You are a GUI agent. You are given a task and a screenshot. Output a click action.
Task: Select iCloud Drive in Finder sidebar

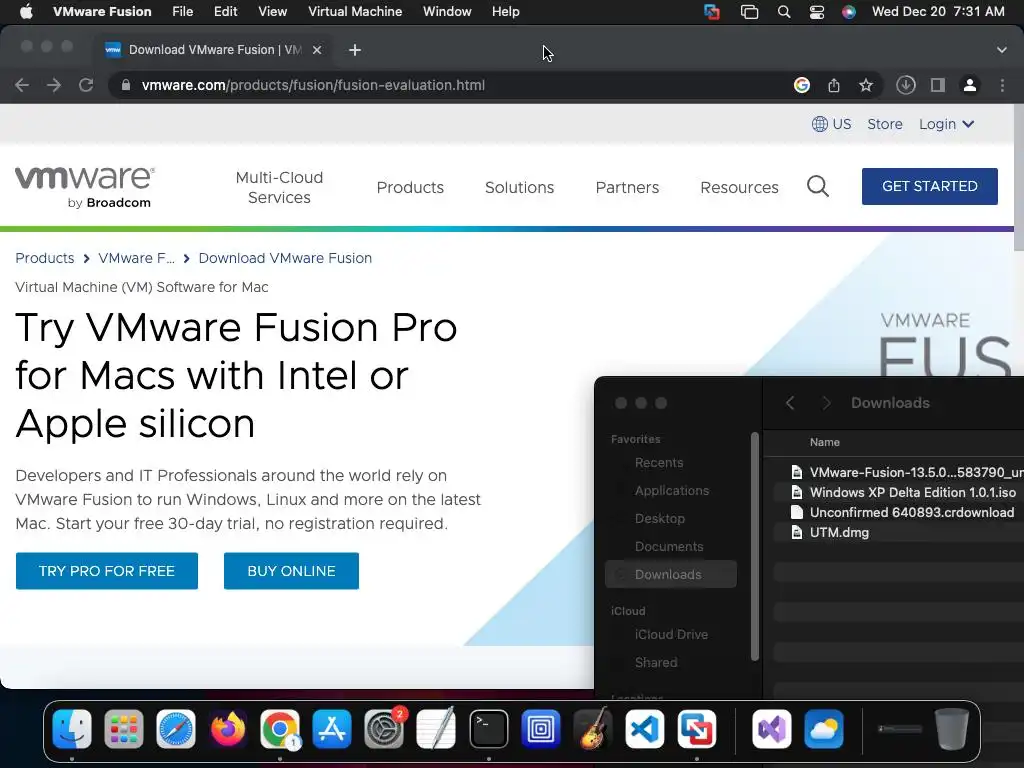pyautogui.click(x=671, y=634)
